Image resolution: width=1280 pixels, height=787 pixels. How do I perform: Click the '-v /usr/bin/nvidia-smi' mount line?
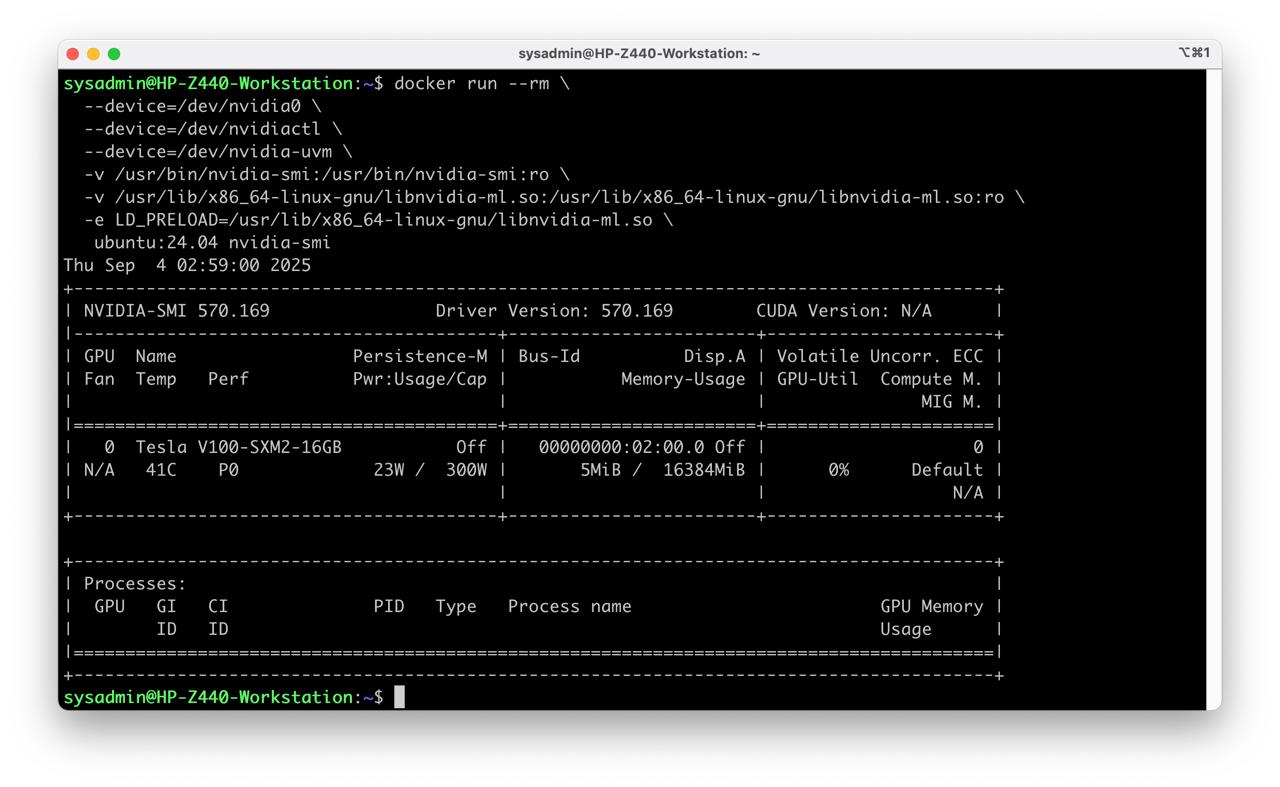tap(327, 175)
